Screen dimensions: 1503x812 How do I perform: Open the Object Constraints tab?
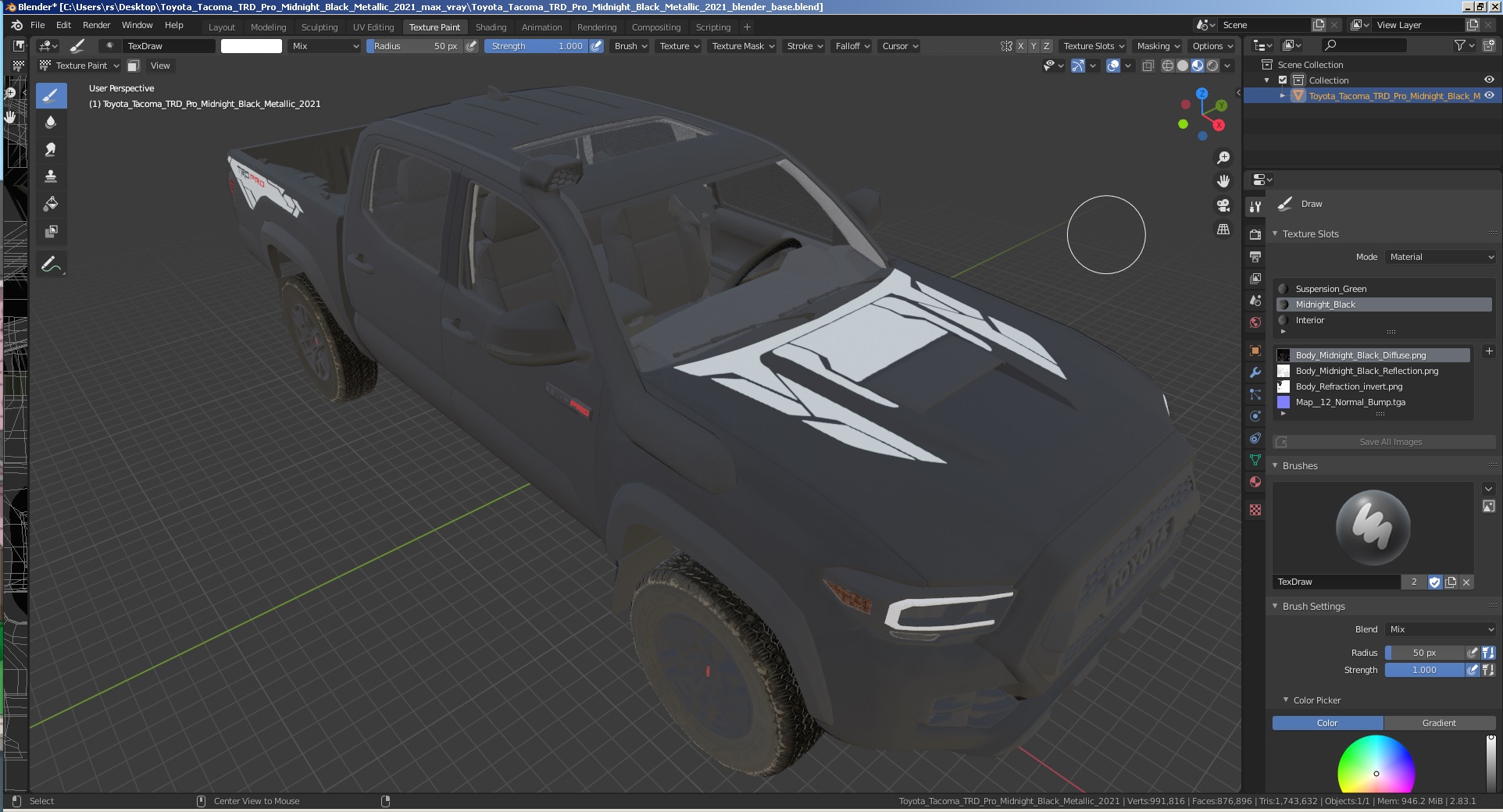tap(1255, 438)
